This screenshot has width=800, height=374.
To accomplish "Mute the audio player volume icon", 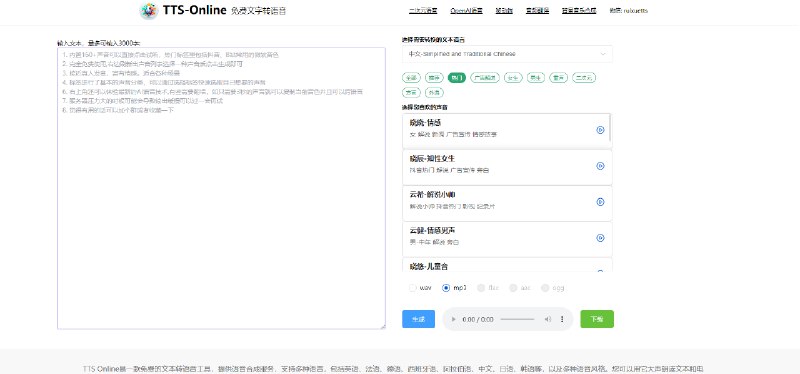I will click(x=547, y=319).
